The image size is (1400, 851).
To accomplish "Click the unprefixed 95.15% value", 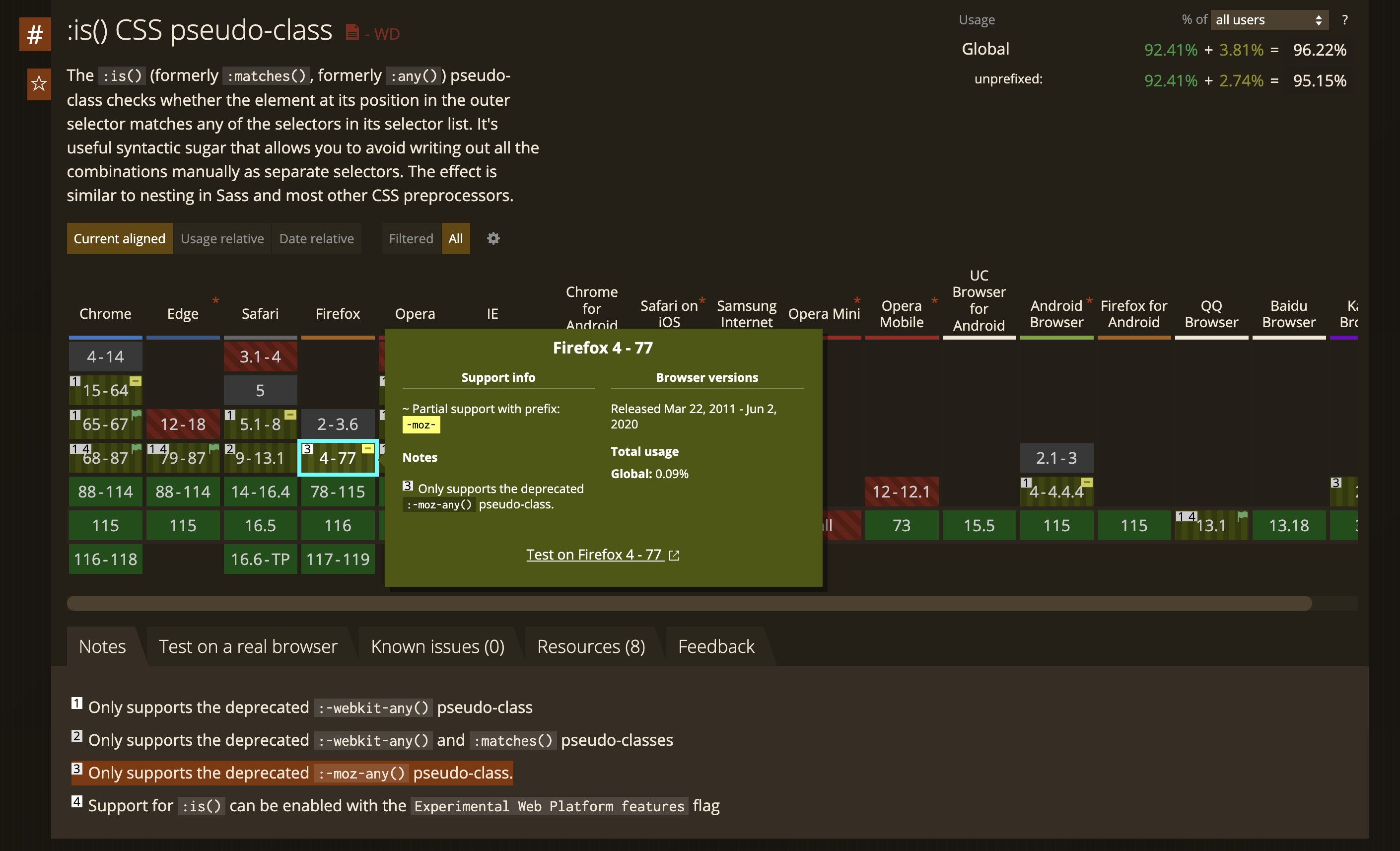I will 1319,80.
